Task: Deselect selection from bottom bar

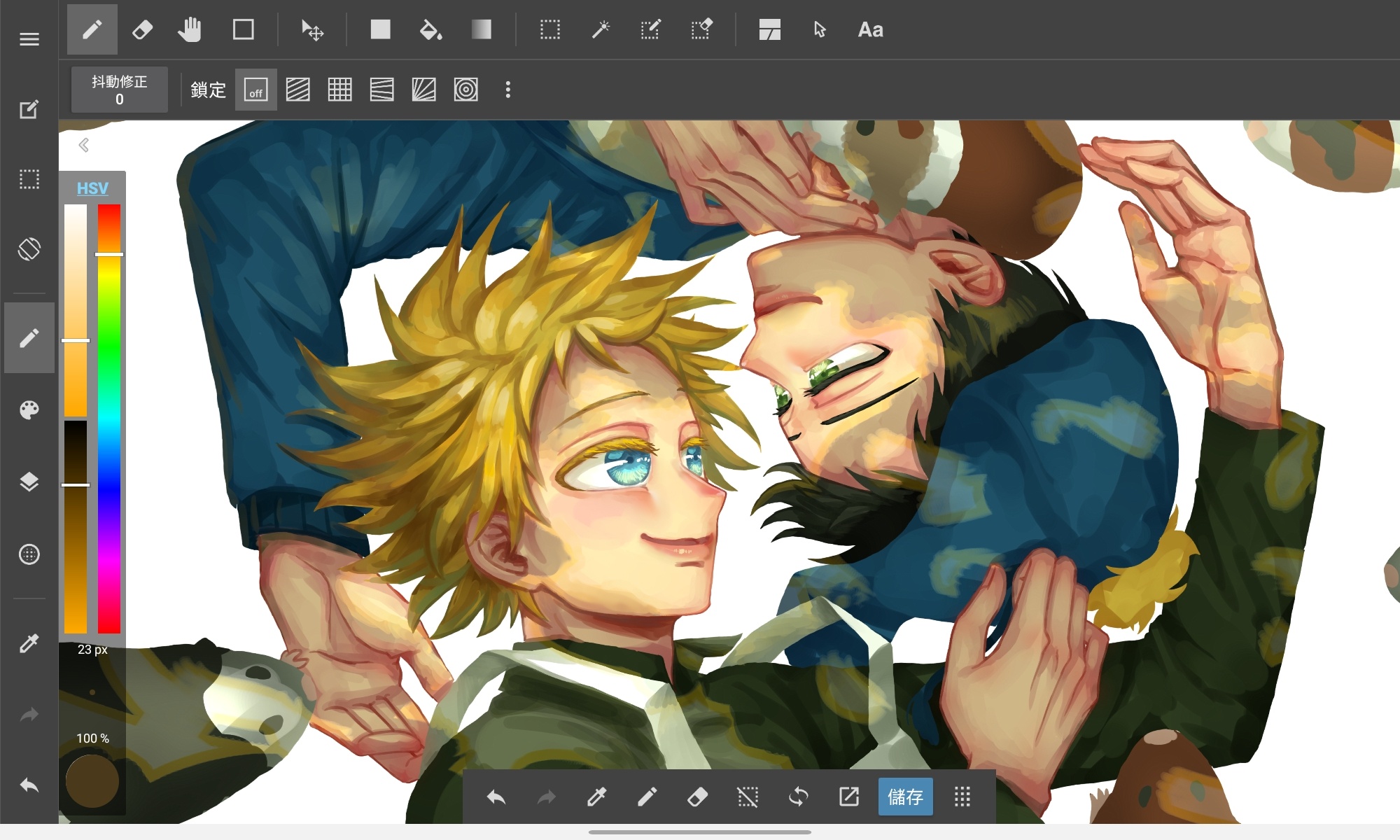Action: (748, 797)
